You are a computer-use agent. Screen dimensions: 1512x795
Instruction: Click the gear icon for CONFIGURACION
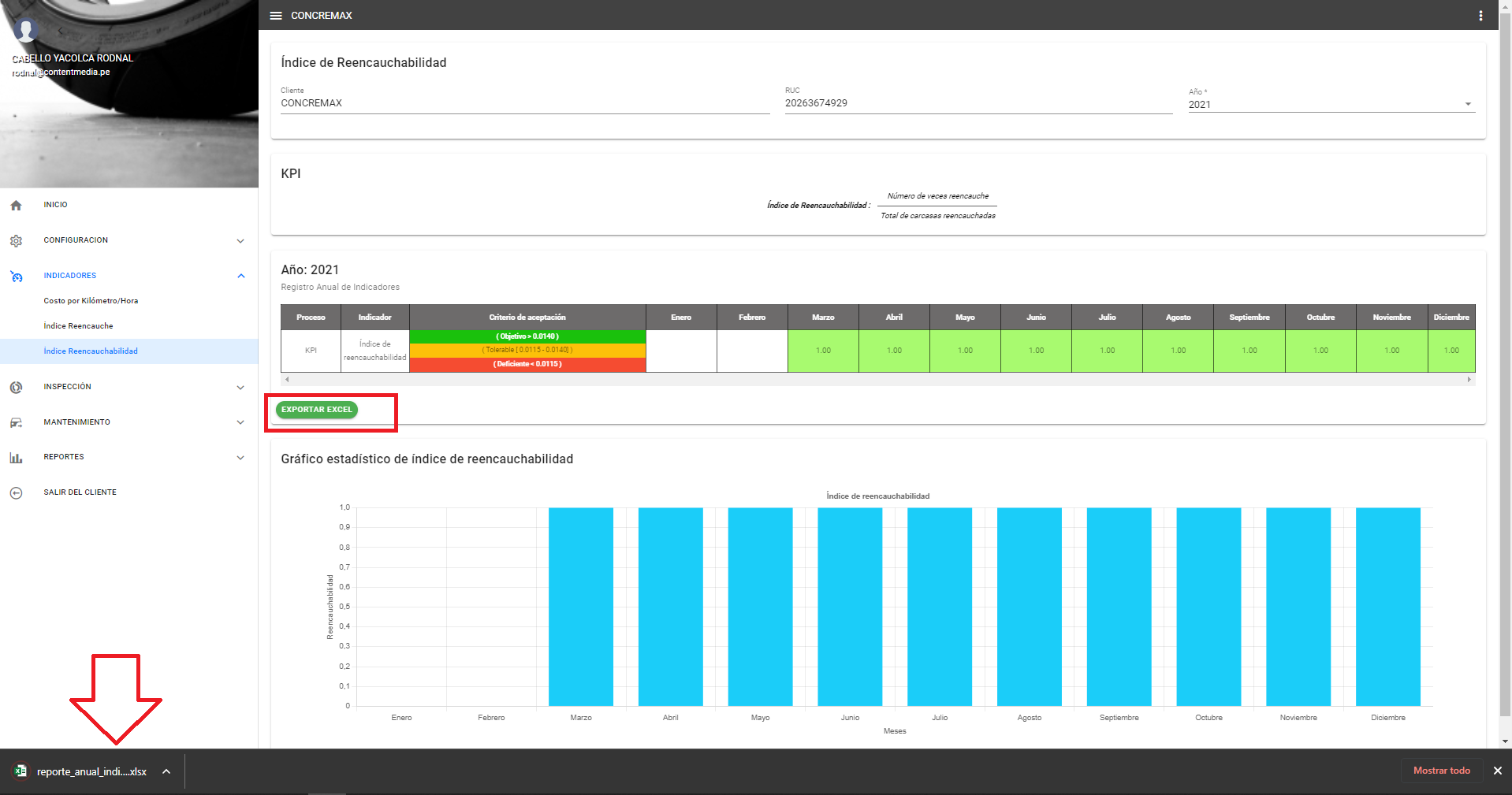[x=16, y=241]
